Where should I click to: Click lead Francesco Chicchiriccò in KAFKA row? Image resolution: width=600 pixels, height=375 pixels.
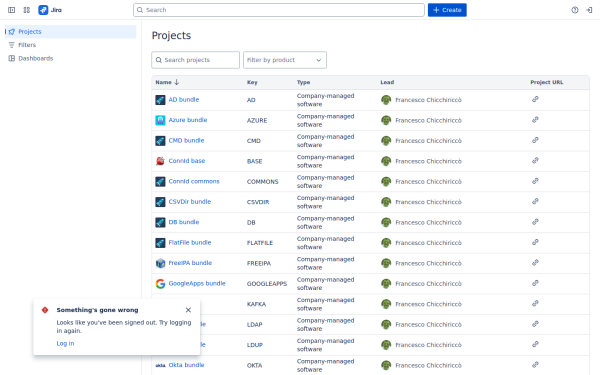pos(428,304)
